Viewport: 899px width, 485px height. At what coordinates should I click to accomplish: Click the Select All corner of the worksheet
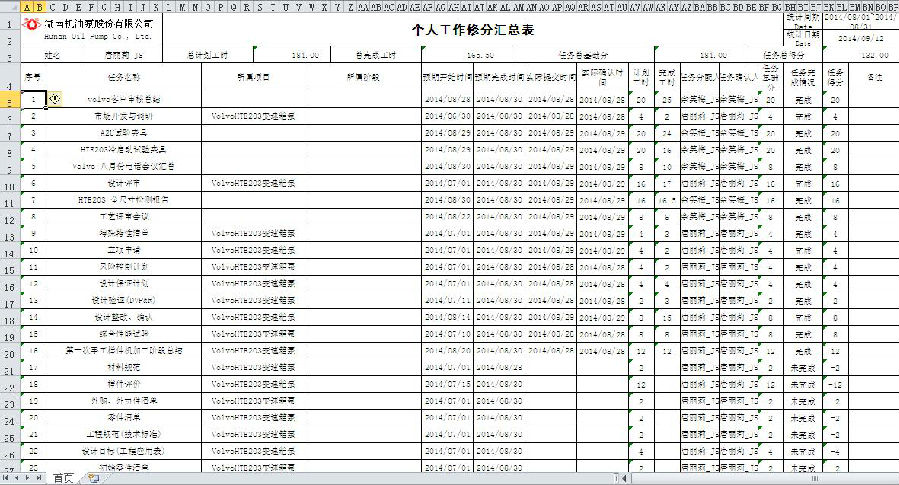10,7
